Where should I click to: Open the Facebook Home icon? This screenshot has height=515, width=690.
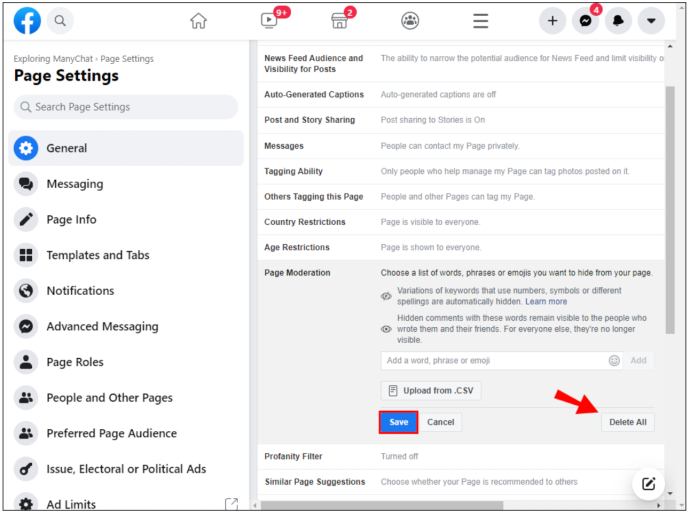point(198,21)
